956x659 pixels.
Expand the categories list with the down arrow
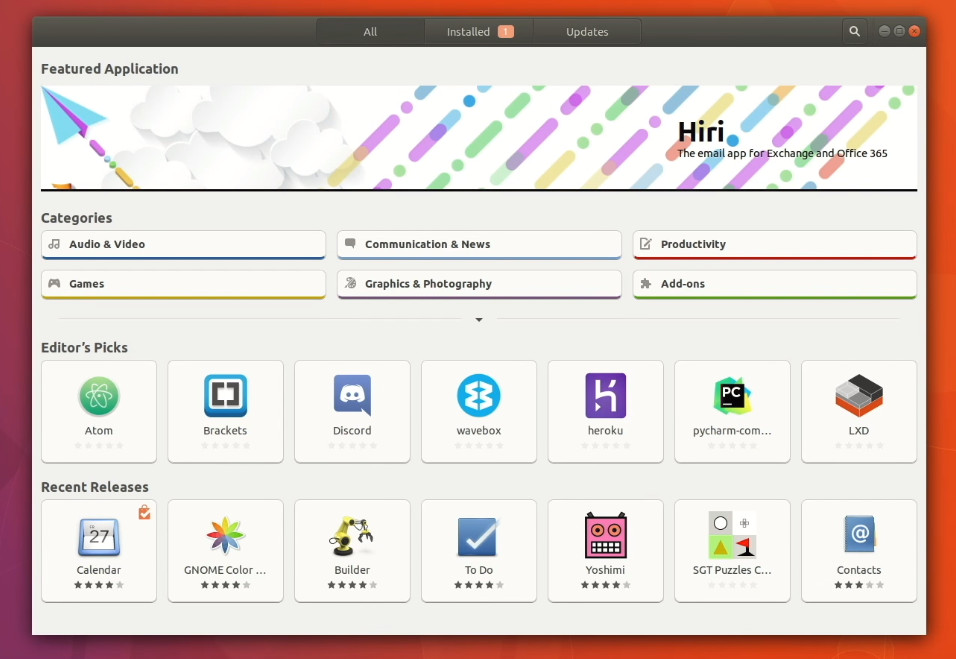pyautogui.click(x=478, y=319)
